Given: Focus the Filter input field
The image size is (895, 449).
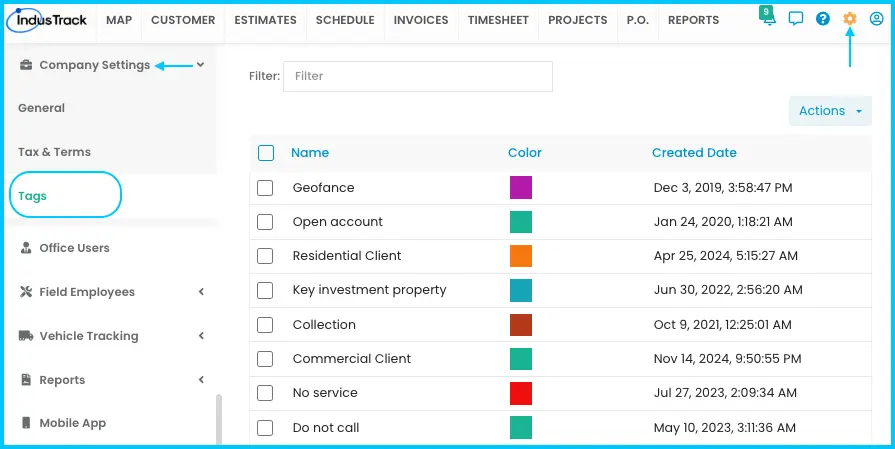Looking at the screenshot, I should pyautogui.click(x=418, y=76).
